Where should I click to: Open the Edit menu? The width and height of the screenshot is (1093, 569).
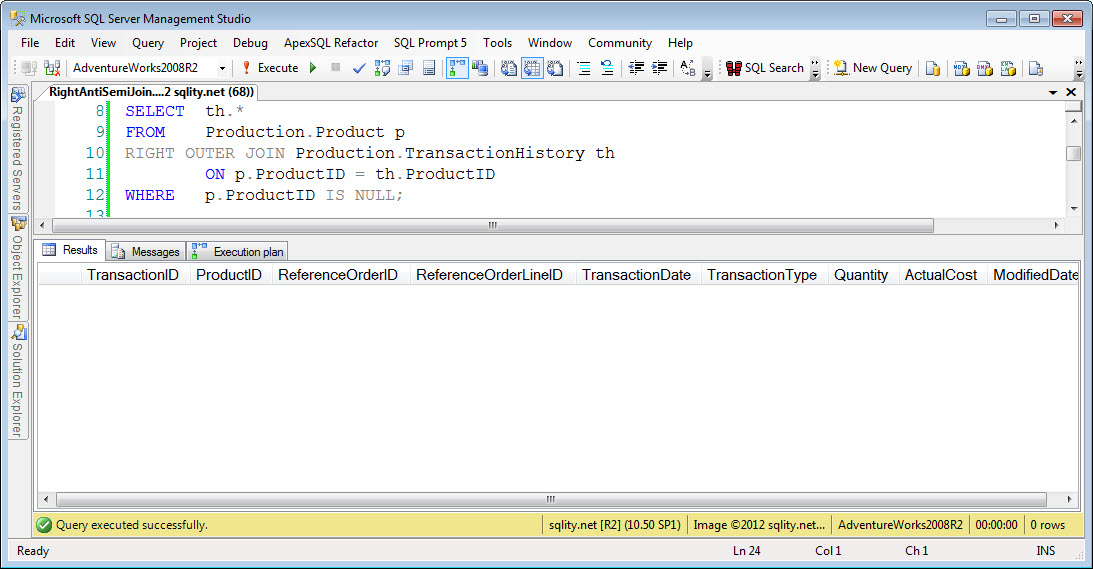pyautogui.click(x=65, y=43)
